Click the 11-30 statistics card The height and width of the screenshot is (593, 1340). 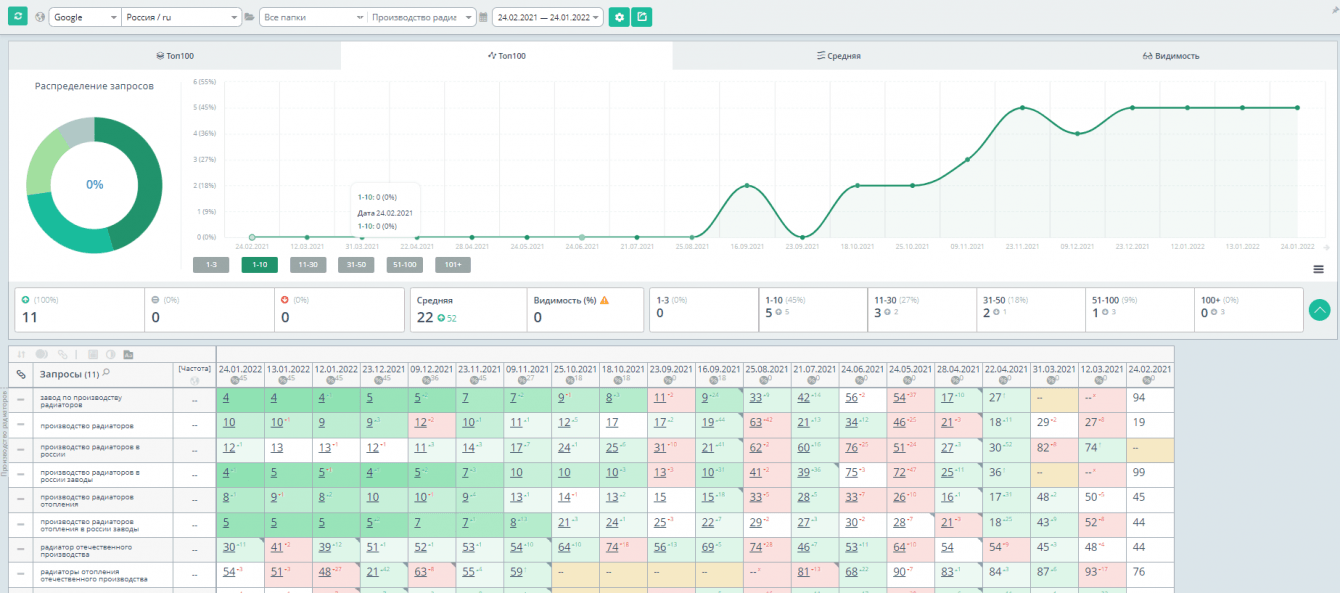coord(921,310)
